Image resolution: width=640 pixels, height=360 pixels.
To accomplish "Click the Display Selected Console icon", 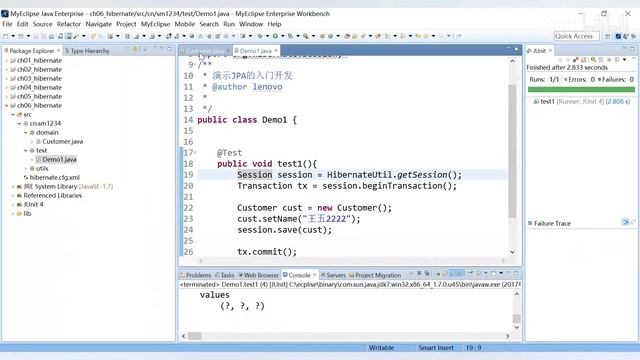I will pos(478,273).
